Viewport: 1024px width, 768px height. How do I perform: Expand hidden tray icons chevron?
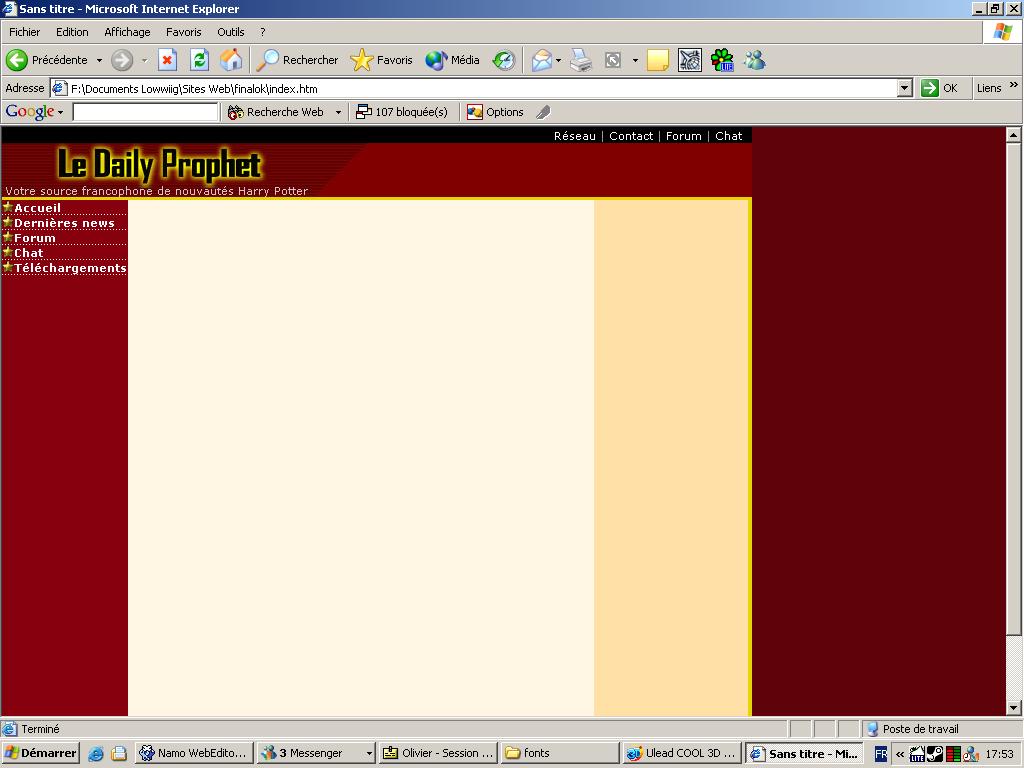point(900,754)
